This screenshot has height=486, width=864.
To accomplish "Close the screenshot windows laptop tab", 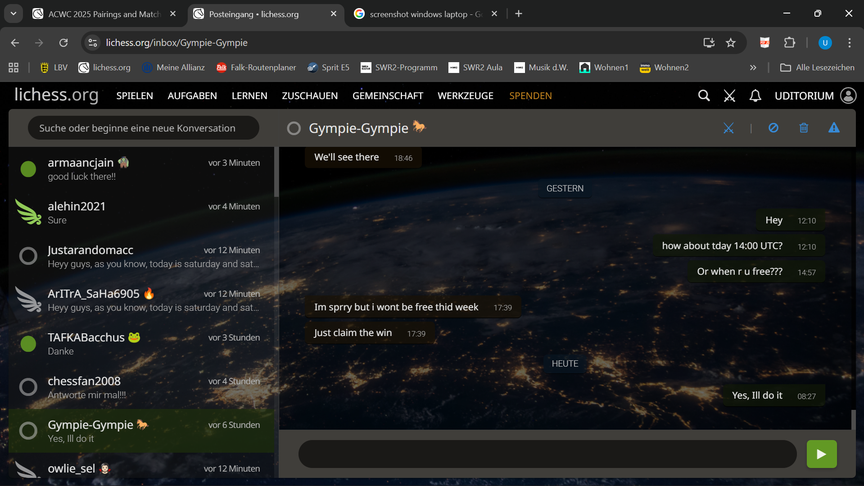I will 494,14.
